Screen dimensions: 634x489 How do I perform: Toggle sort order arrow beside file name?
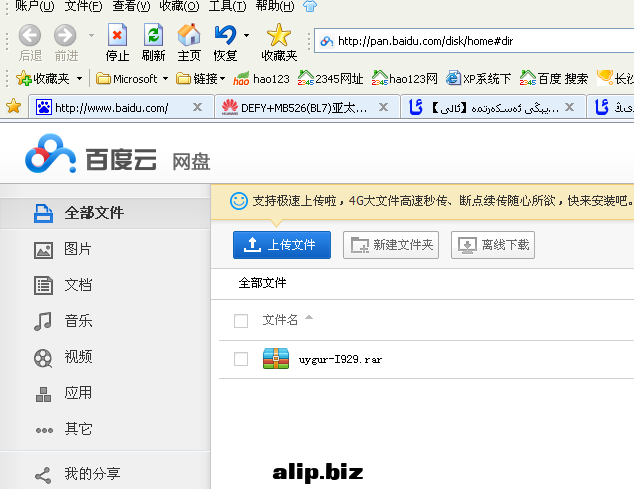[308, 319]
